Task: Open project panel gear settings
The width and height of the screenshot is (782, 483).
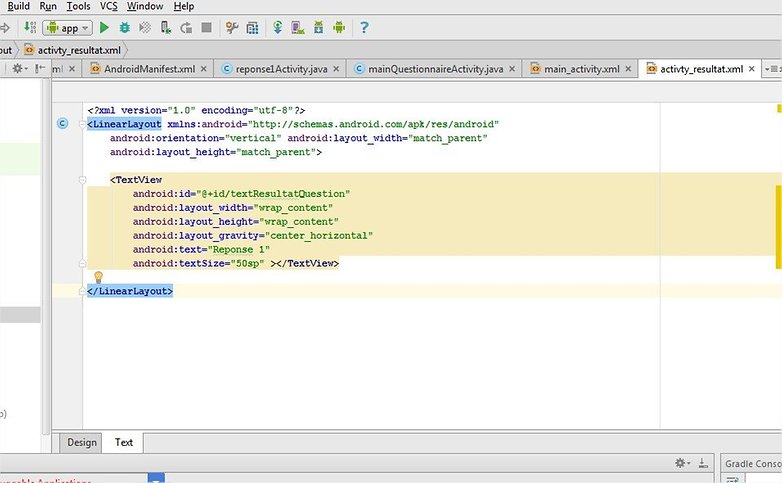Action: coord(20,69)
